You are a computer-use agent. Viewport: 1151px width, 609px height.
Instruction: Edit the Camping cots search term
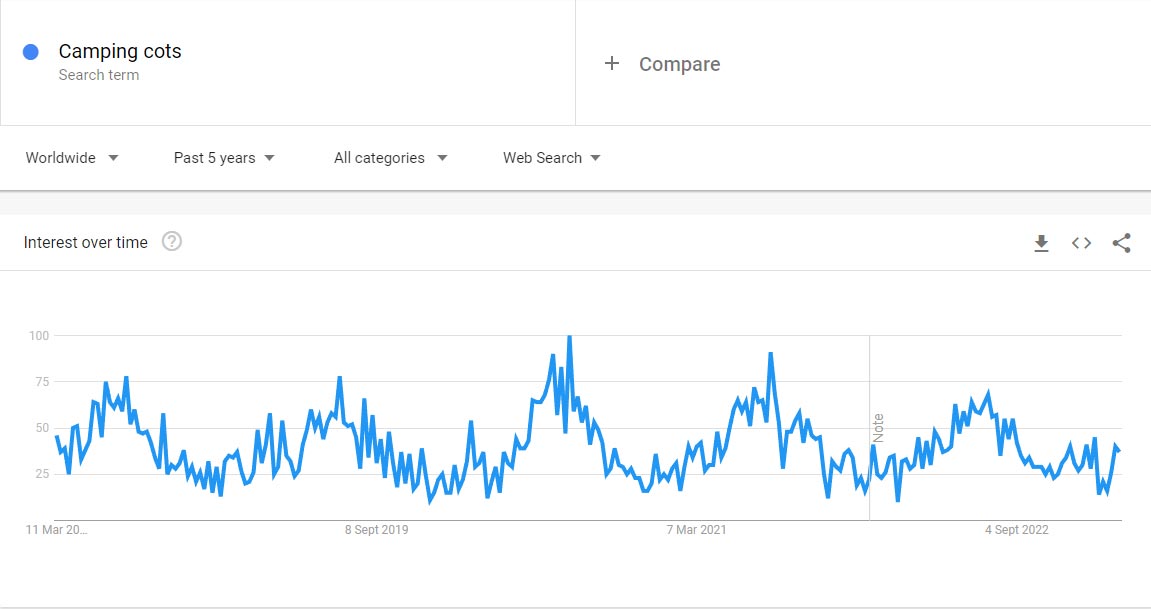120,51
